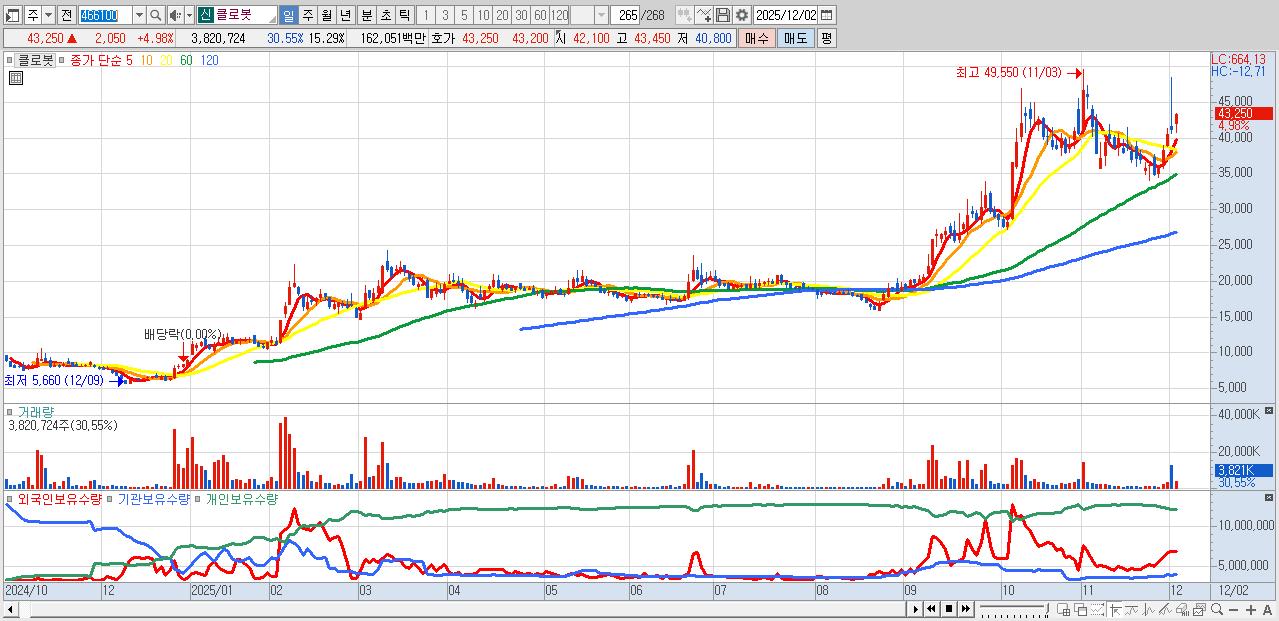The image size is (1279, 621).
Task: Toggle the 클로봇 price chart legend small square
Action: [11, 60]
